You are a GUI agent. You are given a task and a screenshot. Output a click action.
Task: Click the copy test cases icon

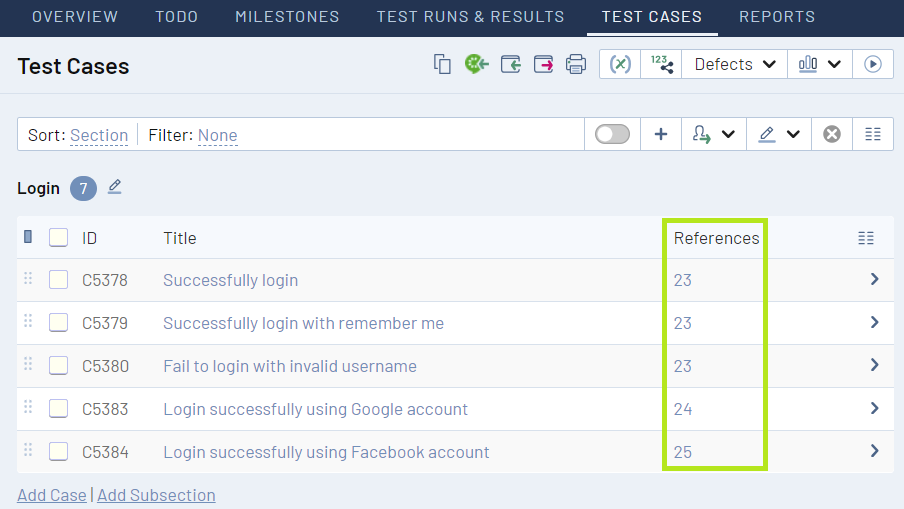click(x=442, y=64)
